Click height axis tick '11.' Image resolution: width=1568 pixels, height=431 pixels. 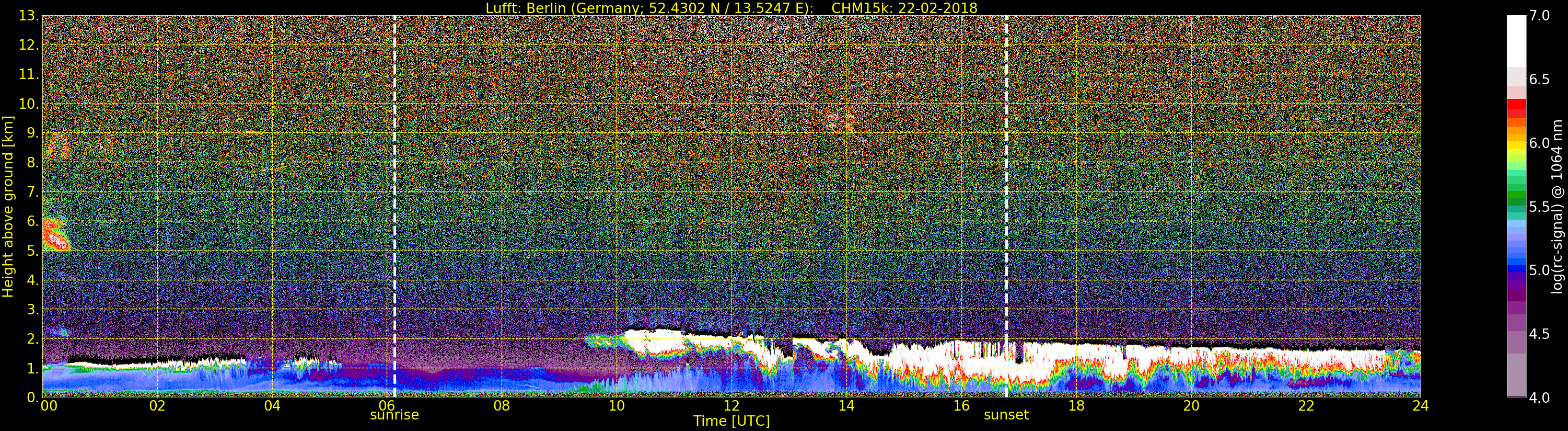29,74
